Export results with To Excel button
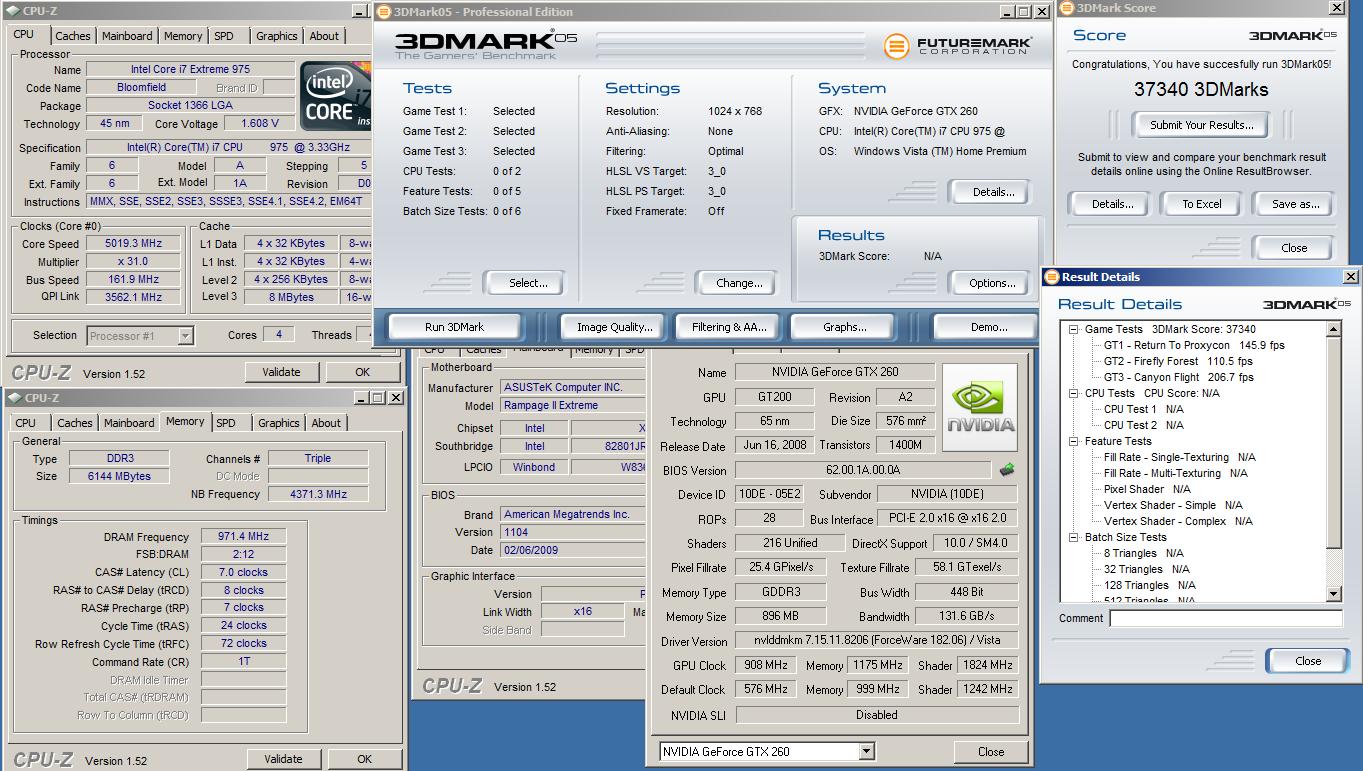This screenshot has width=1363, height=771. point(1202,204)
